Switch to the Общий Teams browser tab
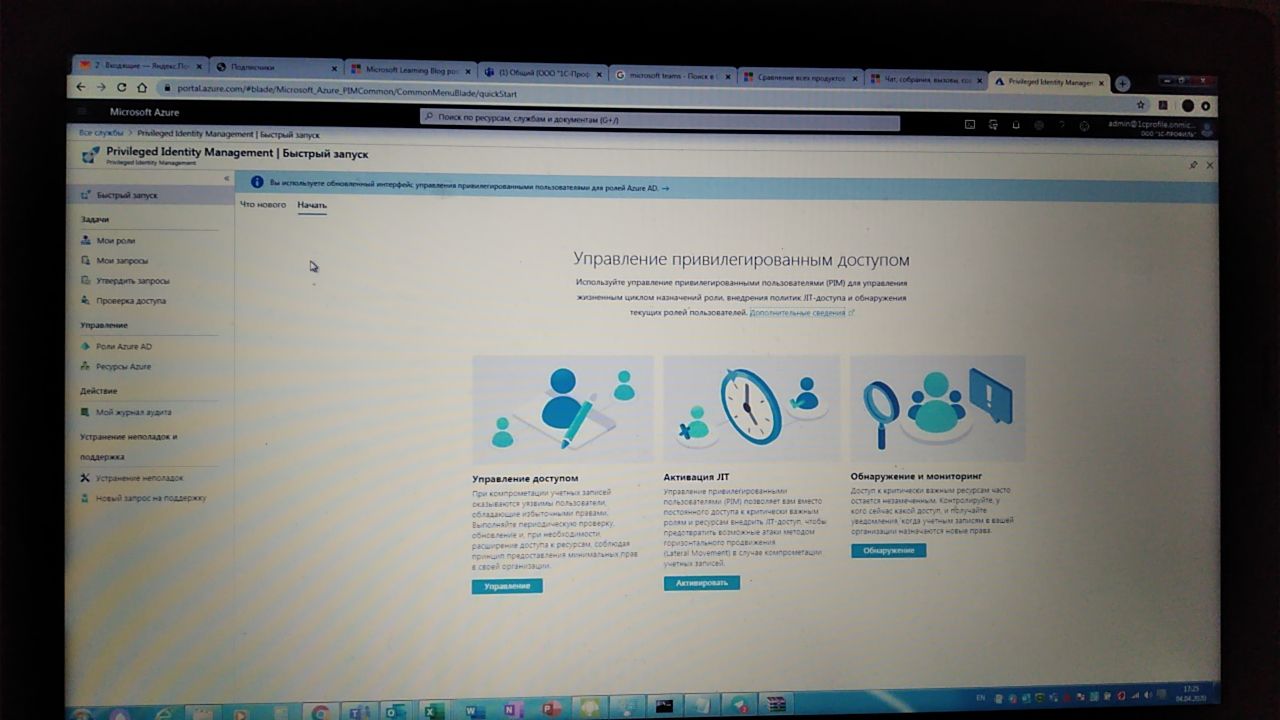Screen dimensions: 1280x720 542,73
